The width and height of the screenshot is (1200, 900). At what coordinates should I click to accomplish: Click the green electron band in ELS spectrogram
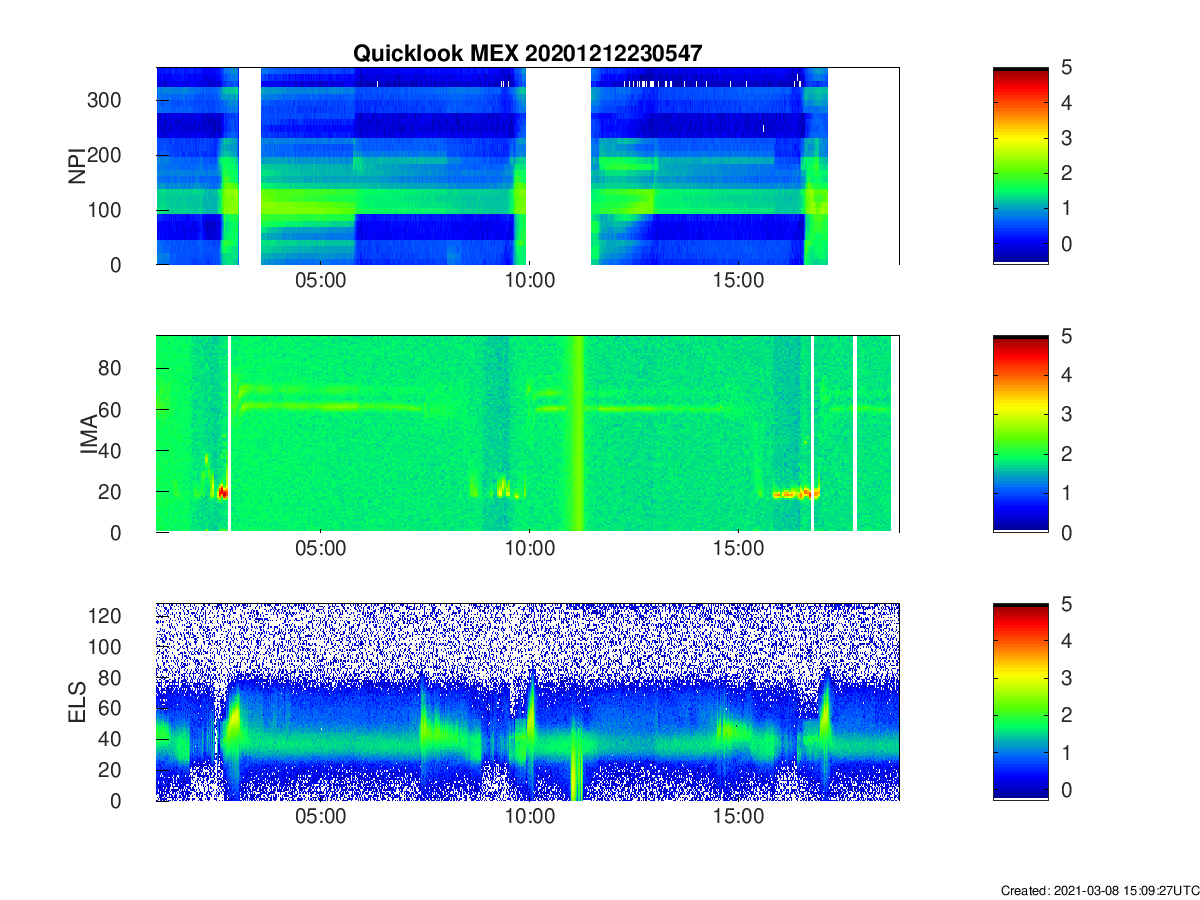point(527,745)
